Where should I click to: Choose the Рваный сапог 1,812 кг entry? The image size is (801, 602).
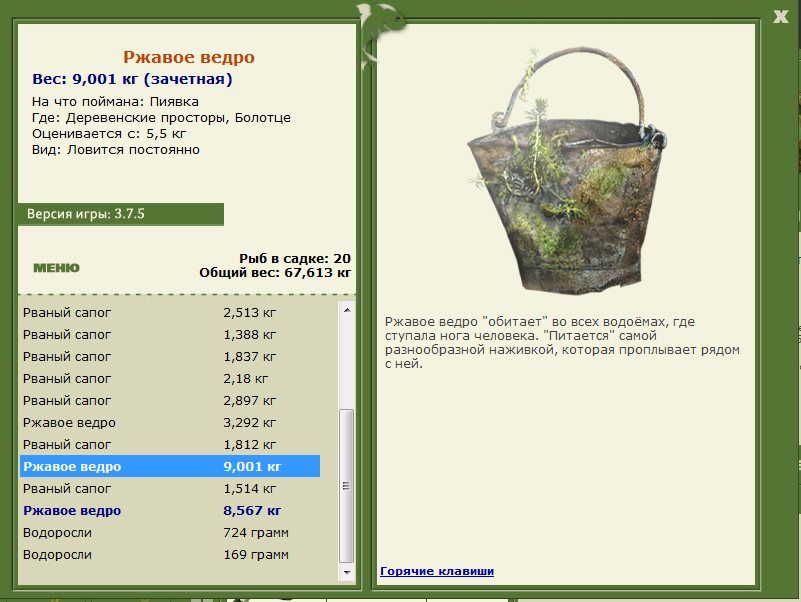tap(170, 444)
